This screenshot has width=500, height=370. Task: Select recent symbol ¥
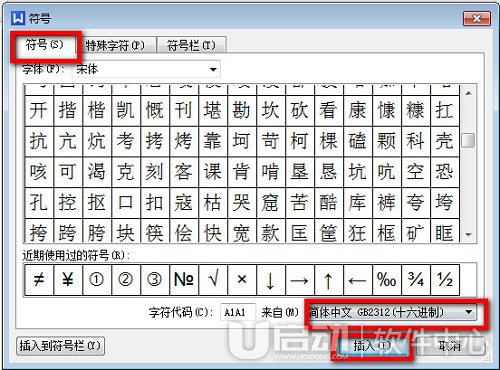68,279
